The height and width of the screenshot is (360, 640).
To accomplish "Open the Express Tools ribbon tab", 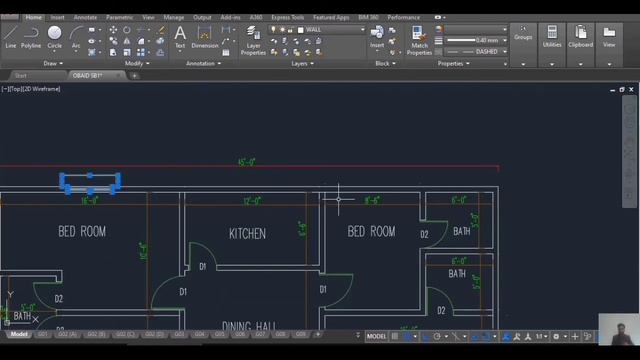I will click(288, 18).
